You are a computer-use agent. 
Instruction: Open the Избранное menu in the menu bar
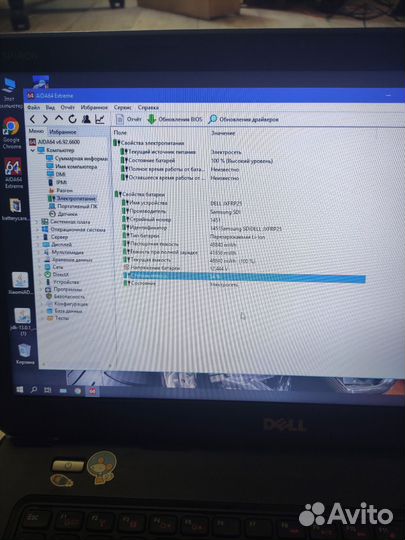pos(94,107)
